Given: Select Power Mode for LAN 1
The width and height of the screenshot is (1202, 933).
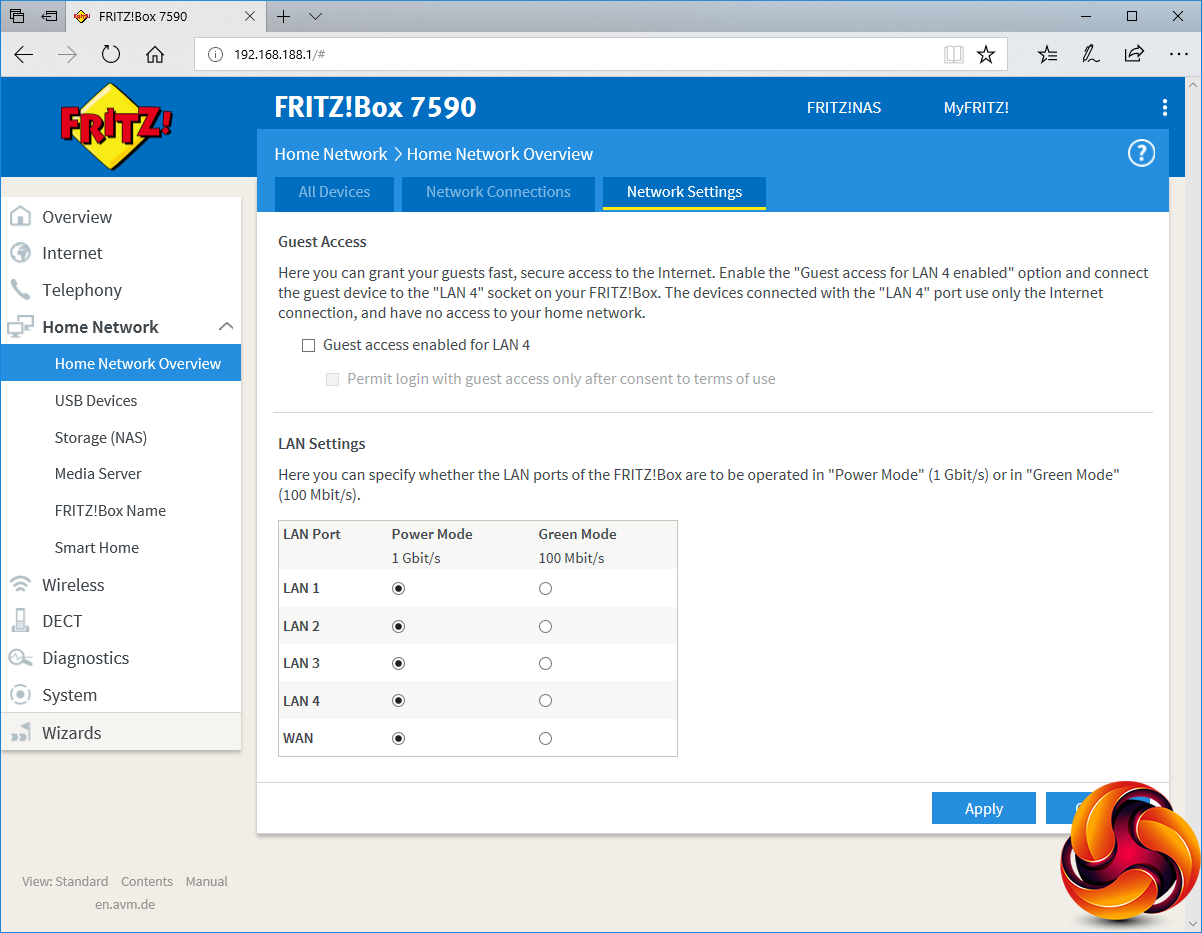Looking at the screenshot, I should (399, 589).
